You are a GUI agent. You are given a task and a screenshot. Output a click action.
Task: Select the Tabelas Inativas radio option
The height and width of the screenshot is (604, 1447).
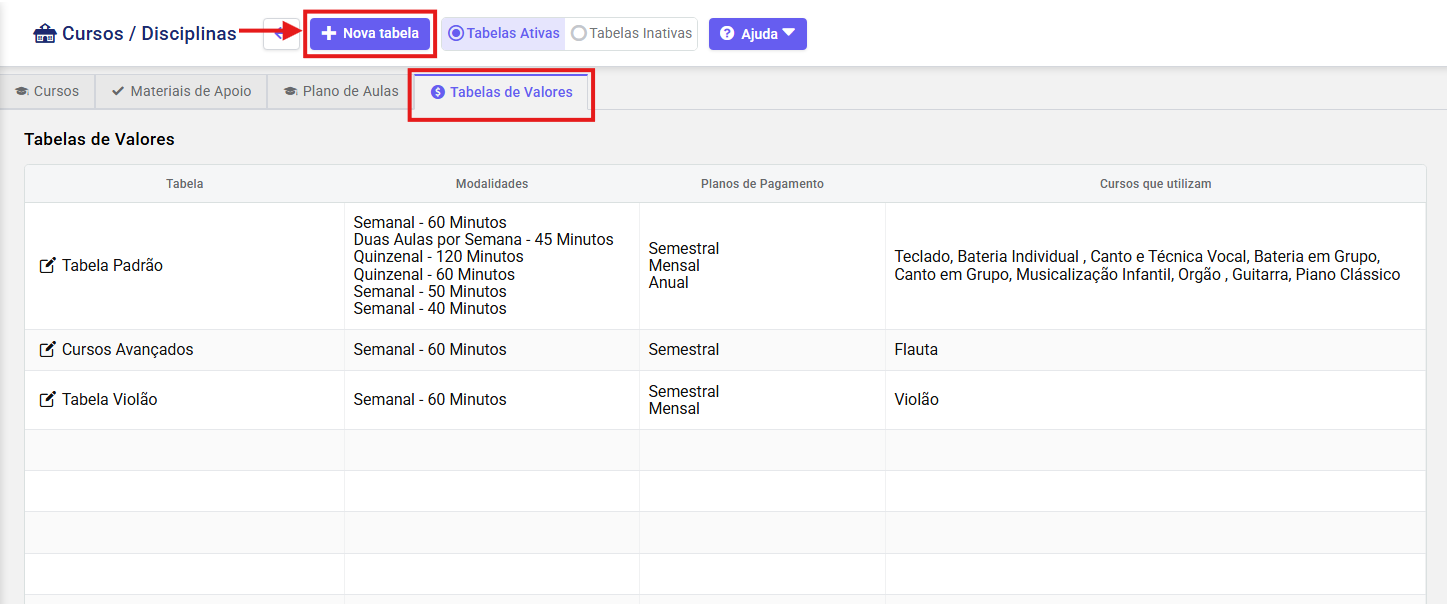pyautogui.click(x=579, y=33)
